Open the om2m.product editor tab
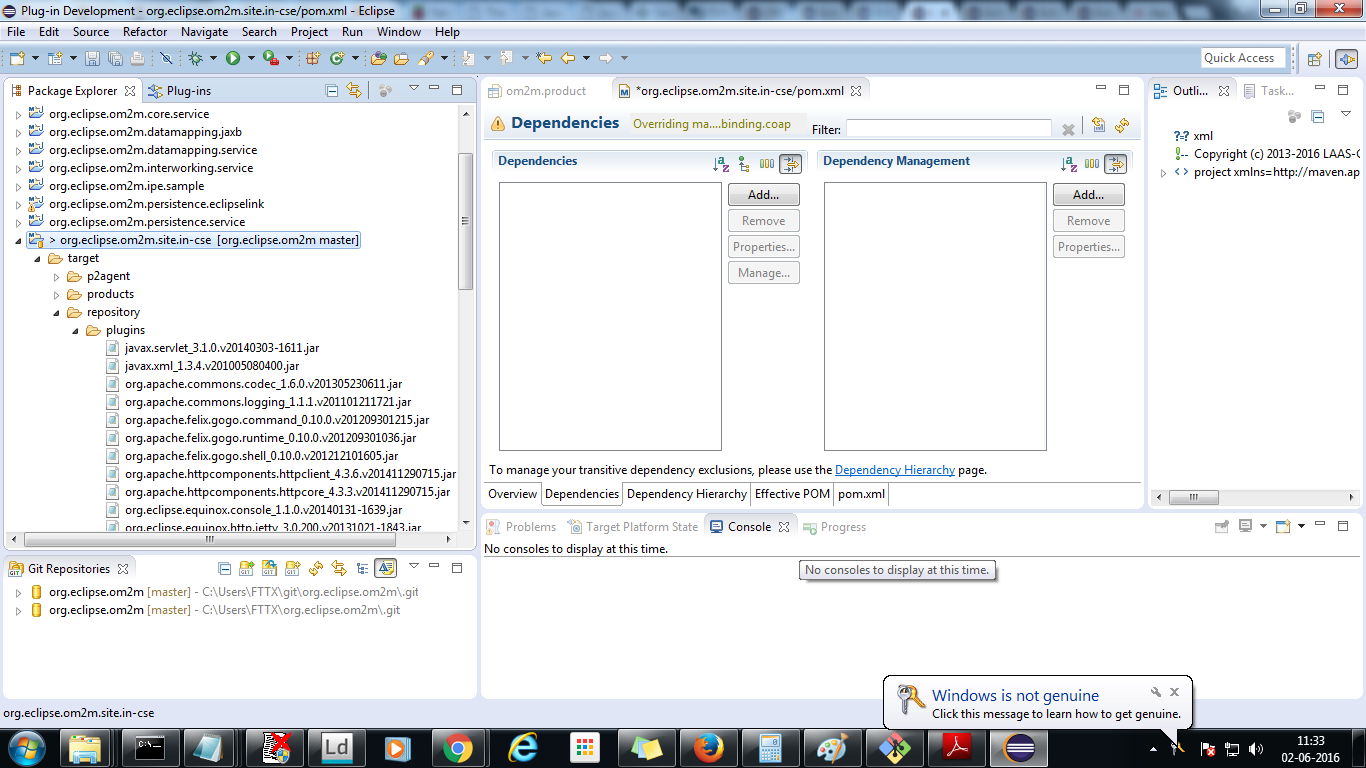This screenshot has width=1366, height=768. [x=537, y=91]
